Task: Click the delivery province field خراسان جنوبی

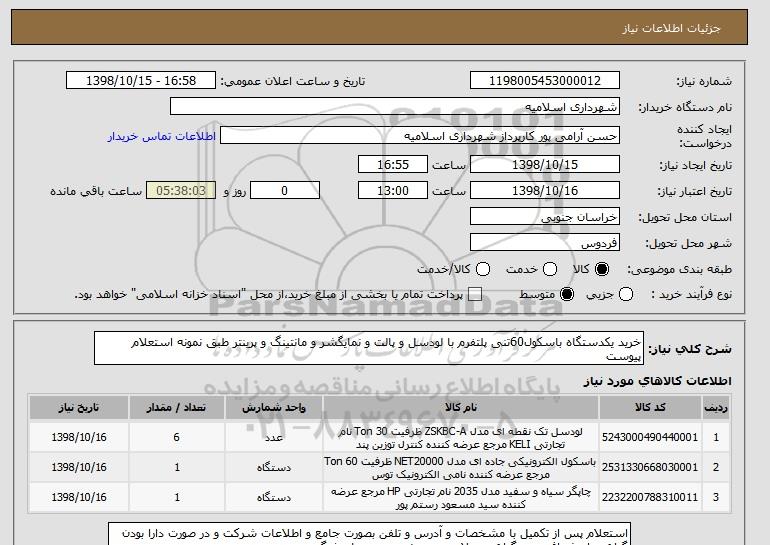Action: click(545, 217)
